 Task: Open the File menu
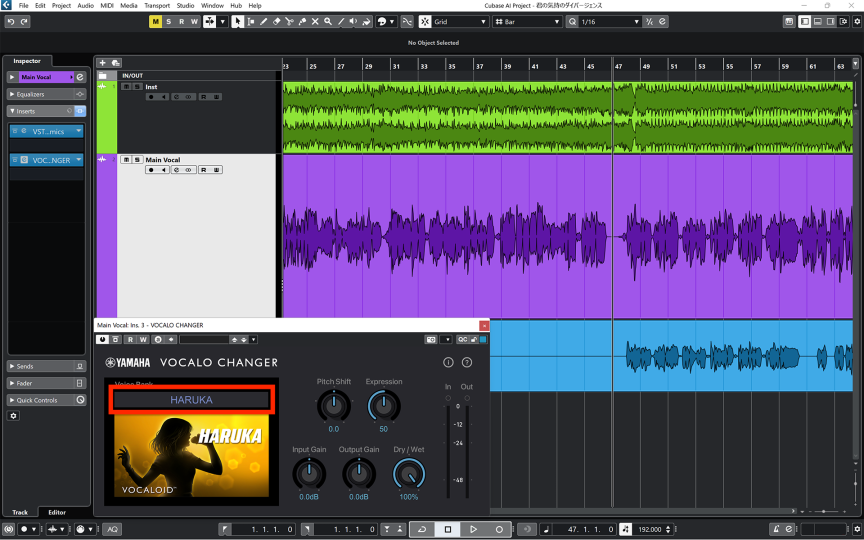point(24,6)
